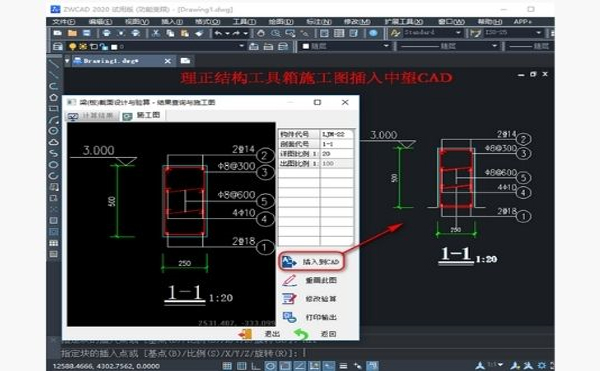Image resolution: width=600 pixels, height=371 pixels.
Task: Click the 详图比例 value field showing 20
Action: pos(336,154)
